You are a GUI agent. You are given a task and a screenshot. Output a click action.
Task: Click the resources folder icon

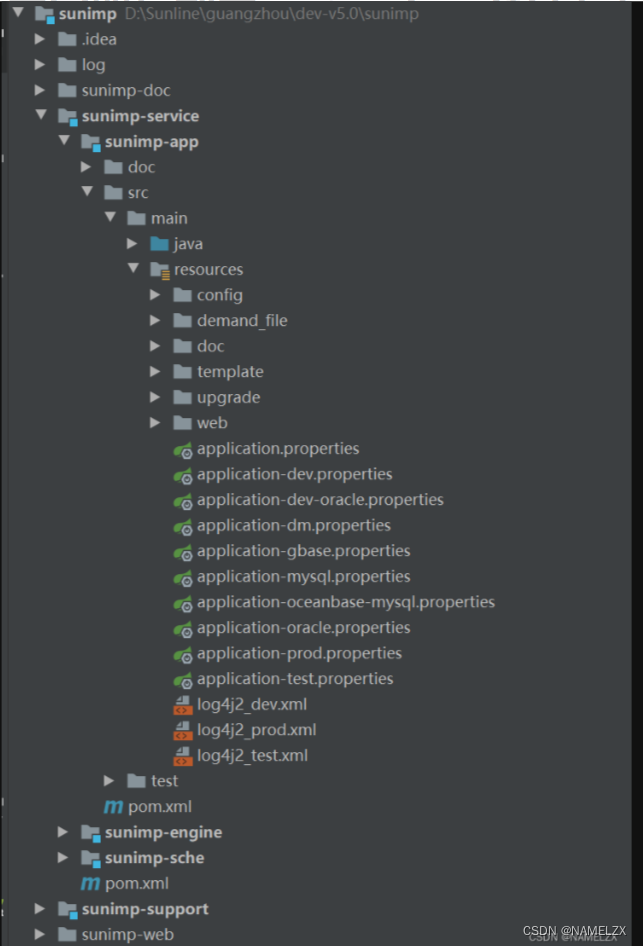pos(159,269)
